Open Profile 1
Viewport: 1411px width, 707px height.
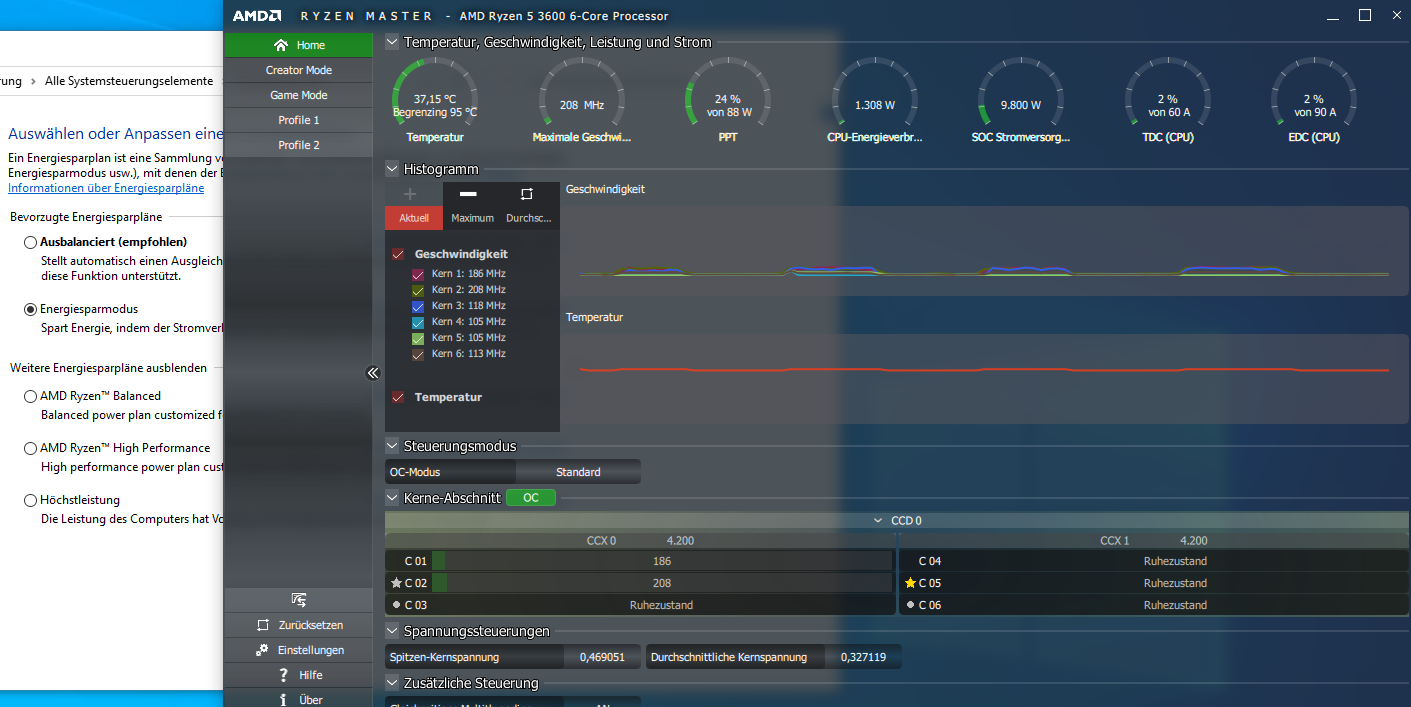(x=298, y=120)
